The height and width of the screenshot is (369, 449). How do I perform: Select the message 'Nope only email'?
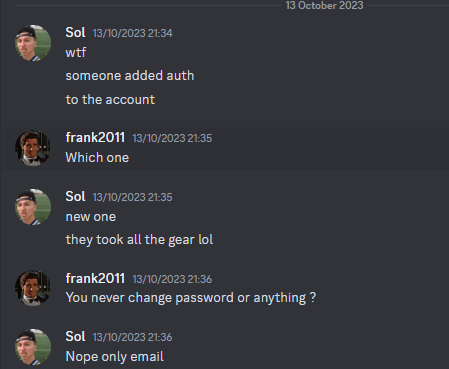[x=114, y=357]
